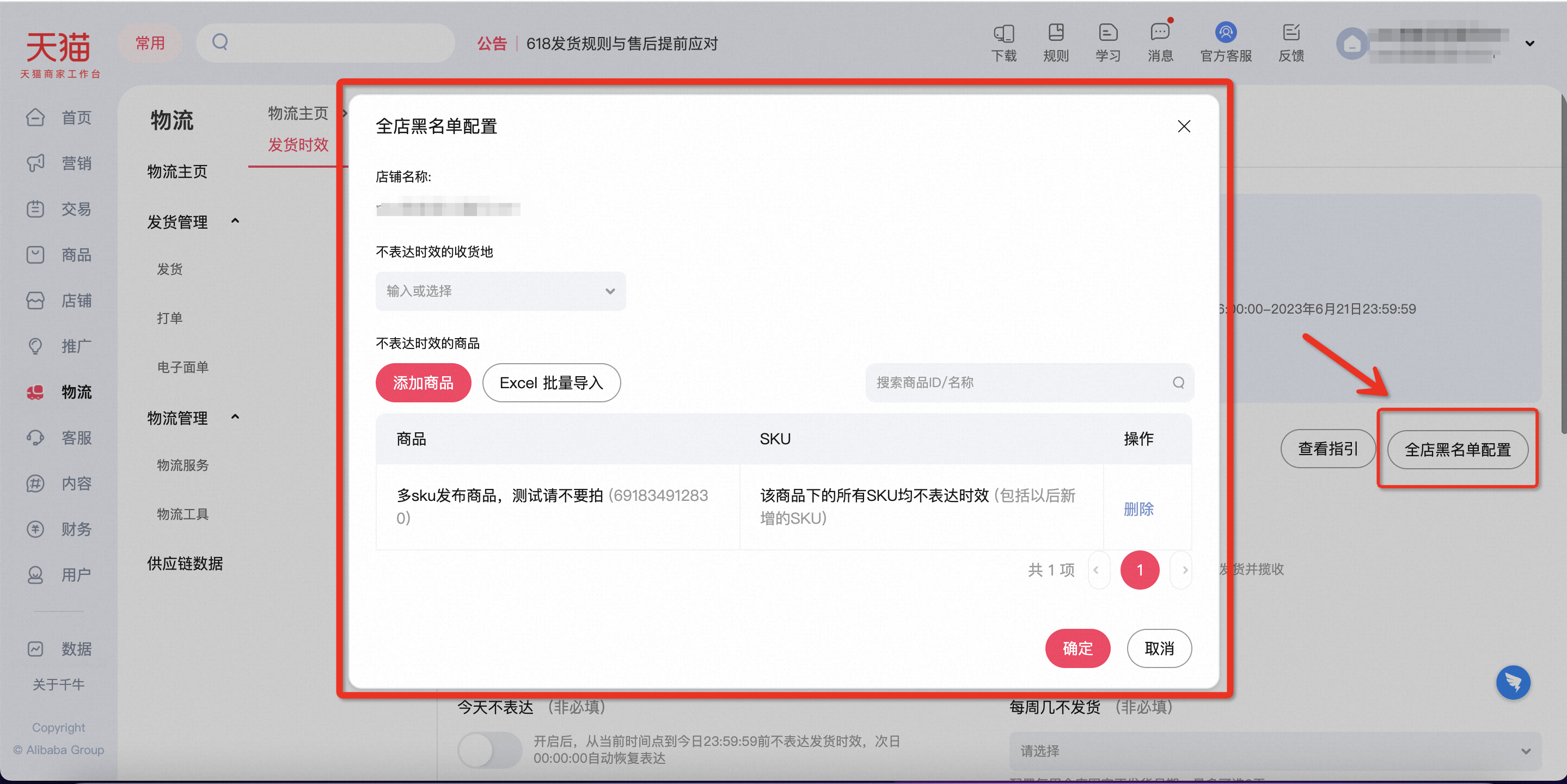Open the account dropdown arrow
1567x784 pixels.
tap(1529, 43)
